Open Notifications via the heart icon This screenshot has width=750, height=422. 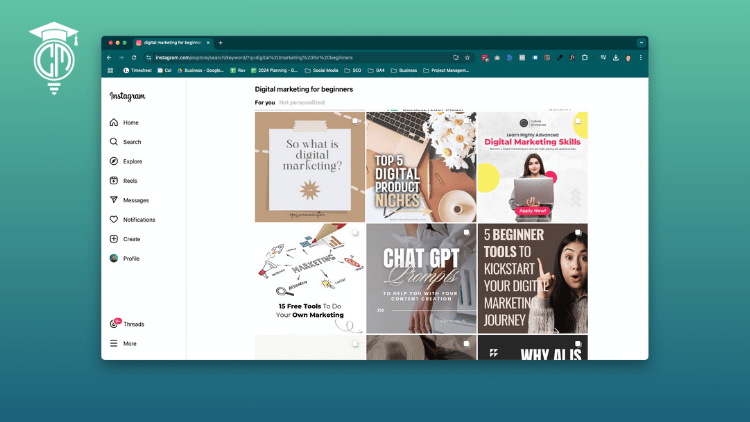114,220
